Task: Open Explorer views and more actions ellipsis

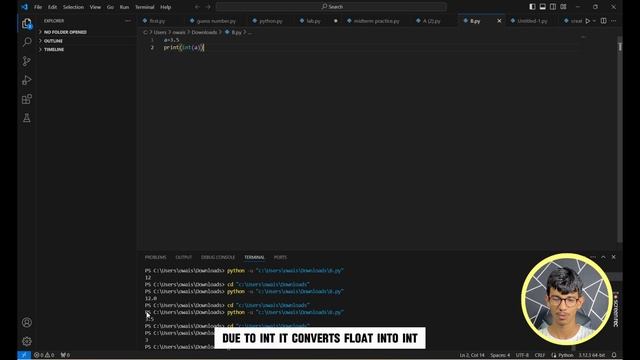Action: pos(128,21)
